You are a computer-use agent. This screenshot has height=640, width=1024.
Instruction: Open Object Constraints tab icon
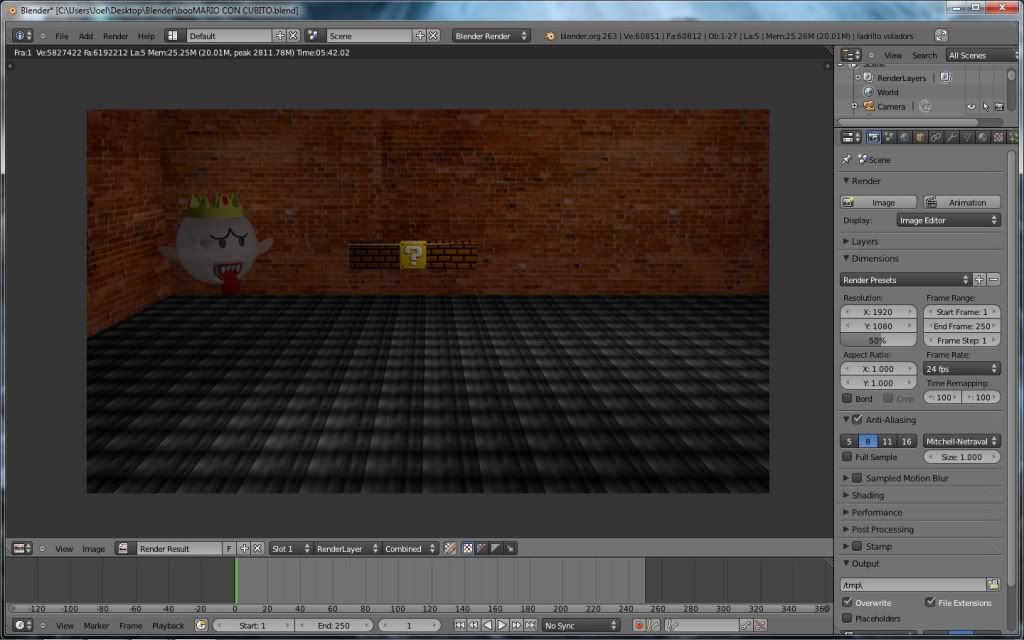pyautogui.click(x=936, y=137)
